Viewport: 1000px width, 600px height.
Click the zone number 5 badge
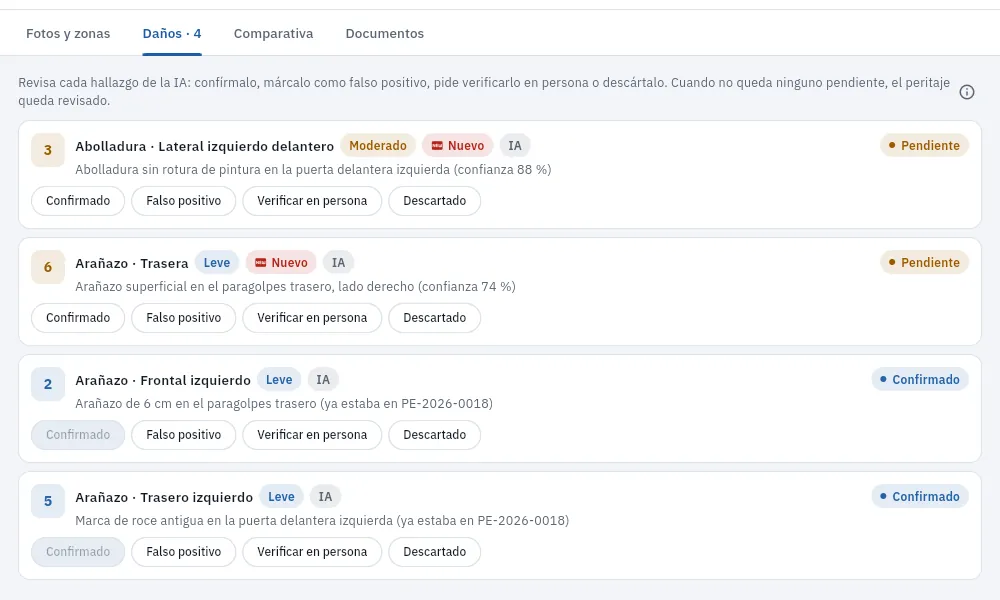(x=48, y=501)
